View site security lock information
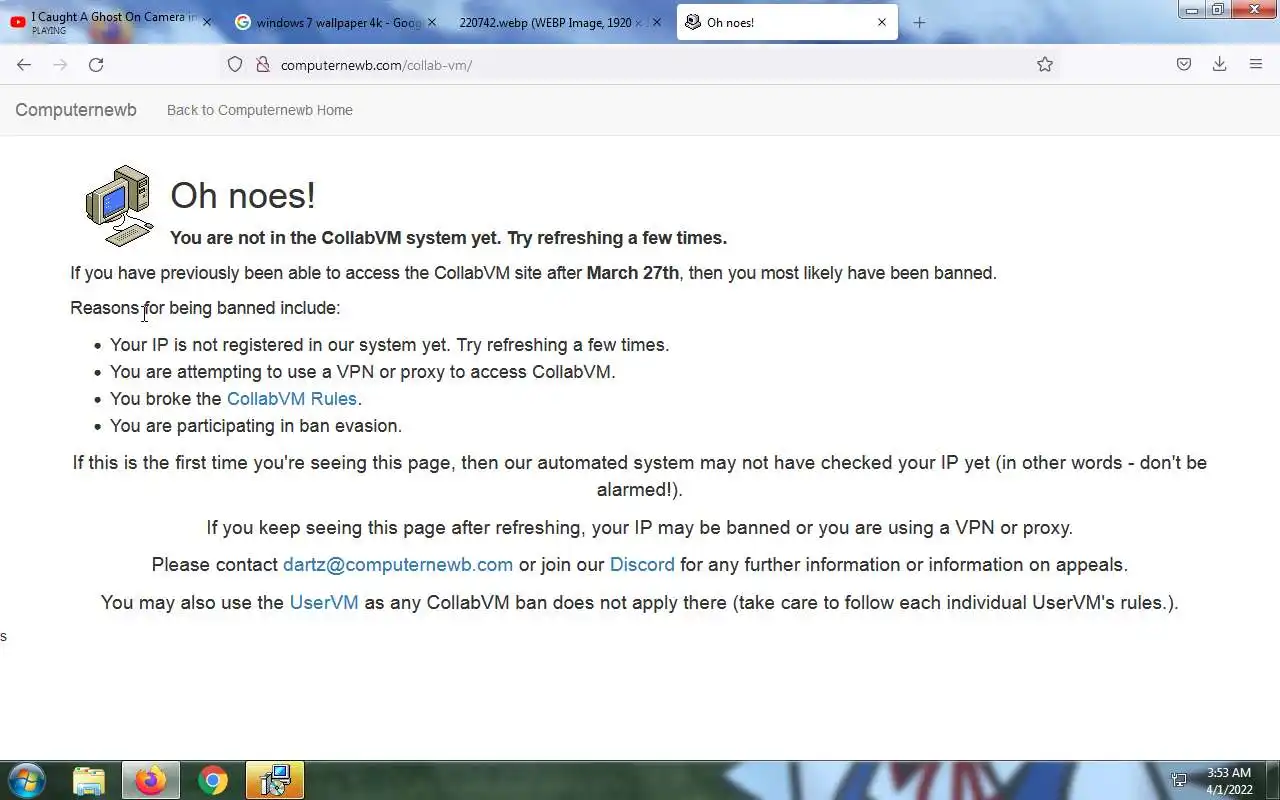The width and height of the screenshot is (1280, 800). tap(263, 65)
